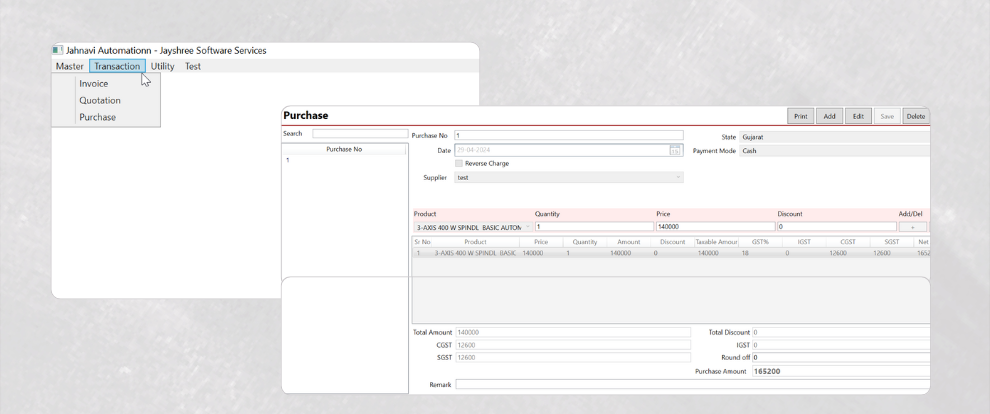The width and height of the screenshot is (990, 414).
Task: Click the plus Add/Del button
Action: [912, 227]
